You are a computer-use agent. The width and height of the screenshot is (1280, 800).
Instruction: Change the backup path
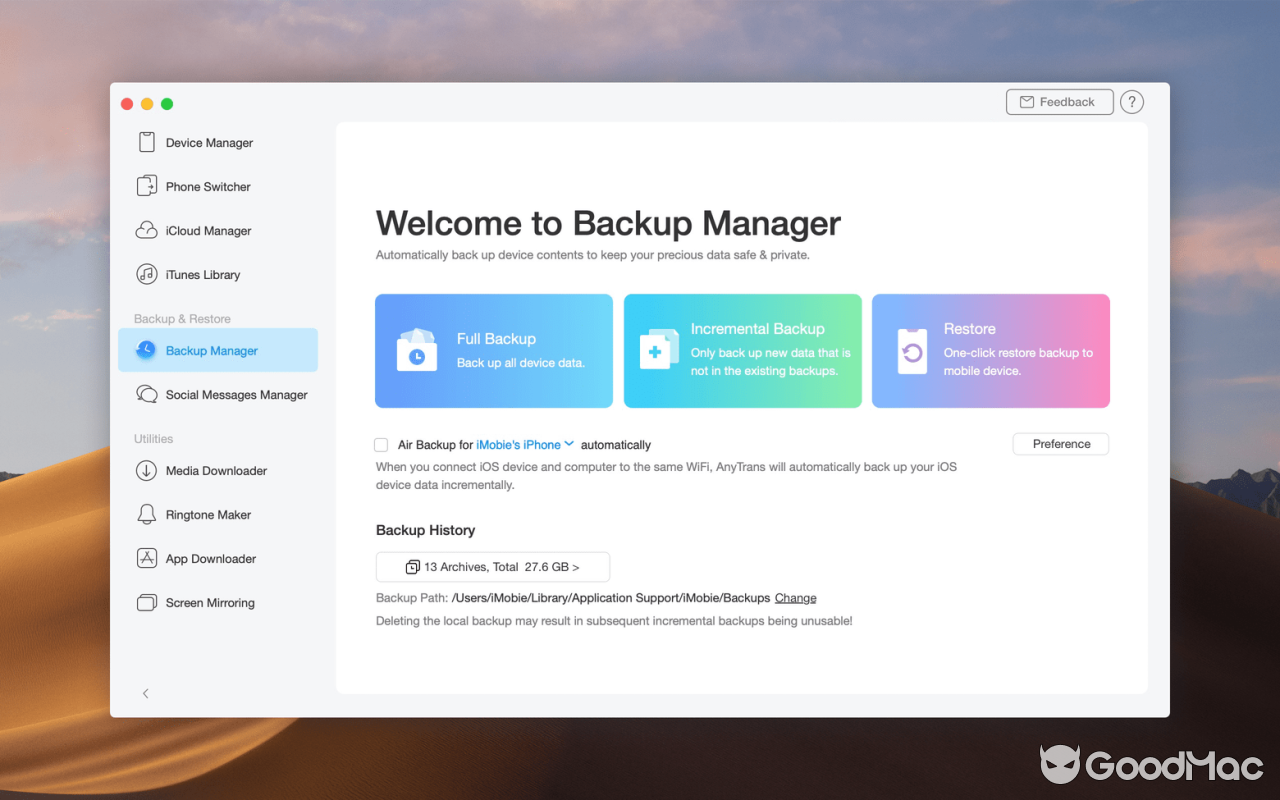coord(795,597)
